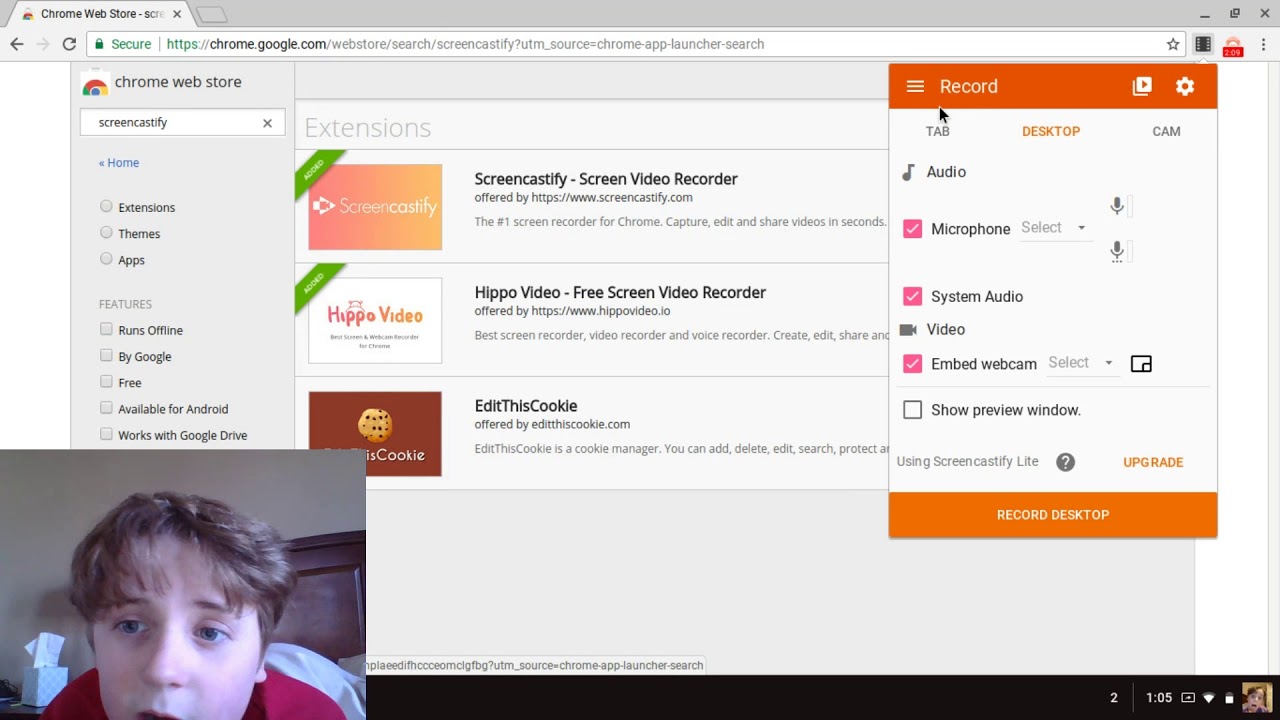Click the Screencastify extension thumbnail
This screenshot has width=1280, height=720.
375,207
